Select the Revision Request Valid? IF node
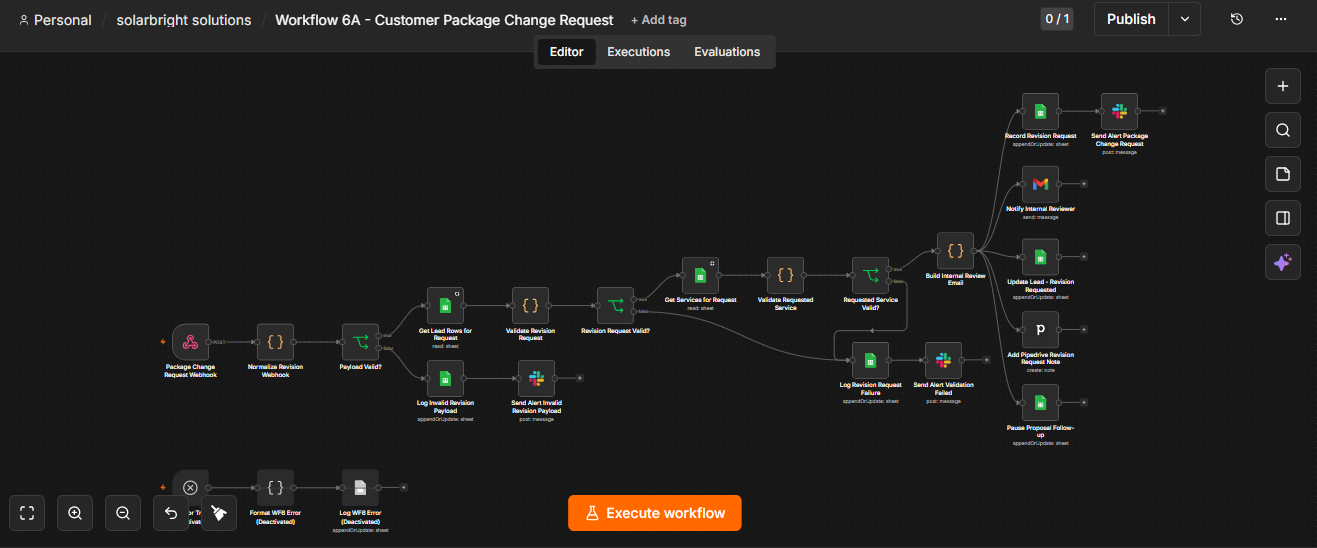 [615, 305]
